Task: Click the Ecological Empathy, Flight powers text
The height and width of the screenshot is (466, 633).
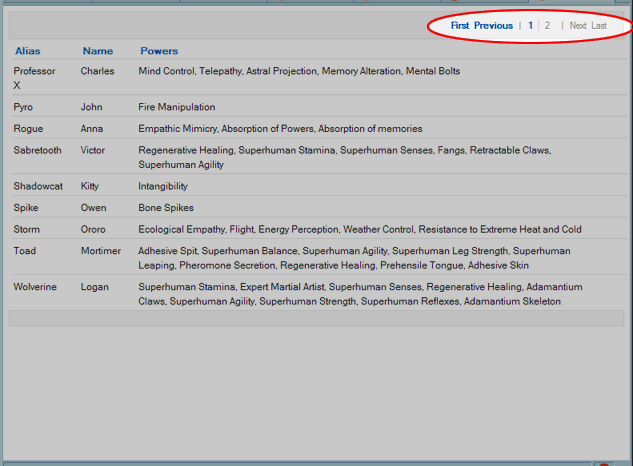Action: click(360, 229)
